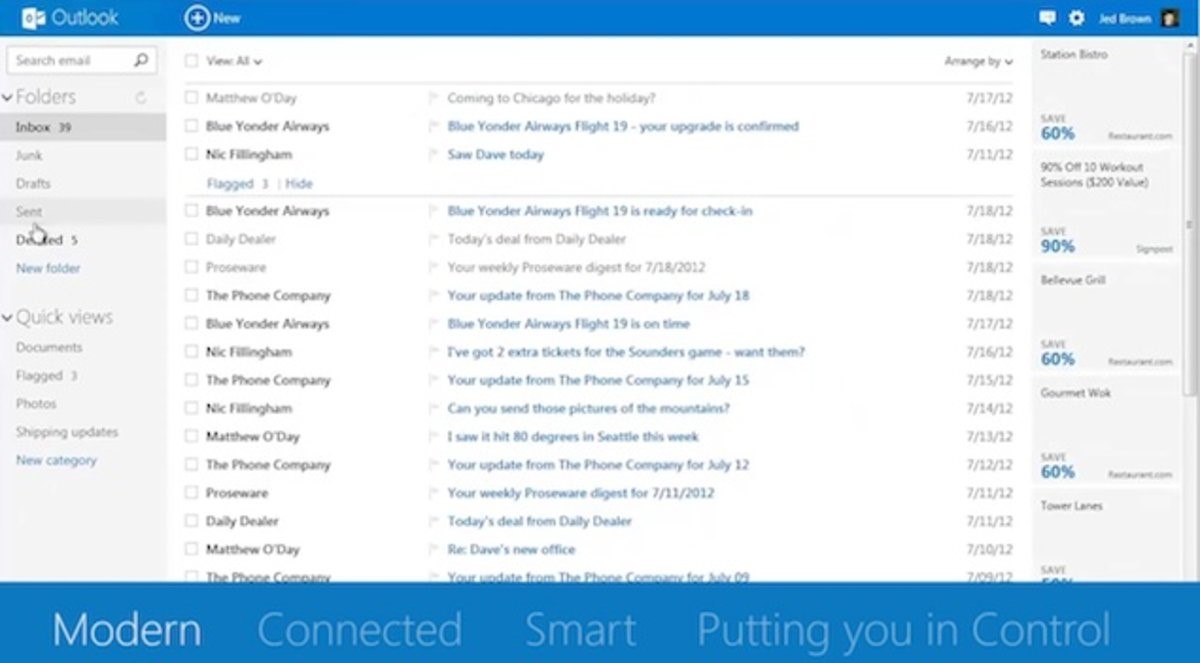Viewport: 1200px width, 663px height.
Task: Select the Smart tab in bottom banner
Action: 580,630
